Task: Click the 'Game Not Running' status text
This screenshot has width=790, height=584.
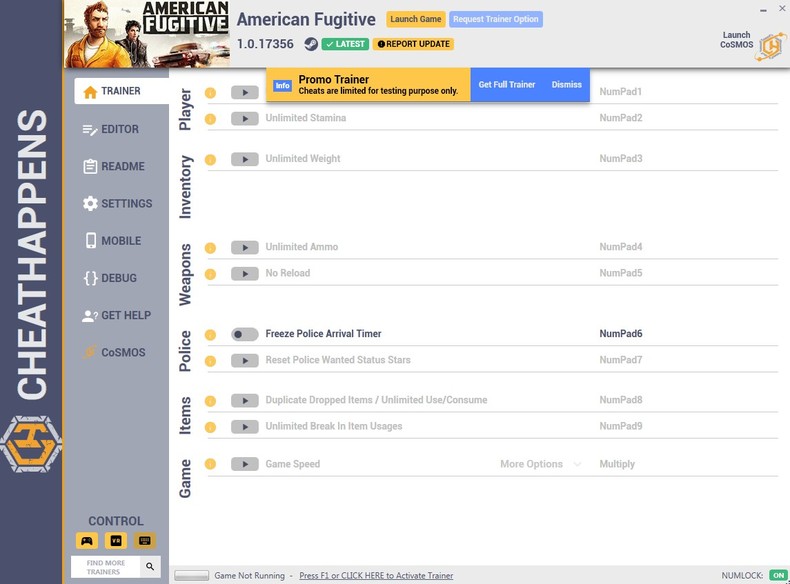Action: (x=249, y=575)
